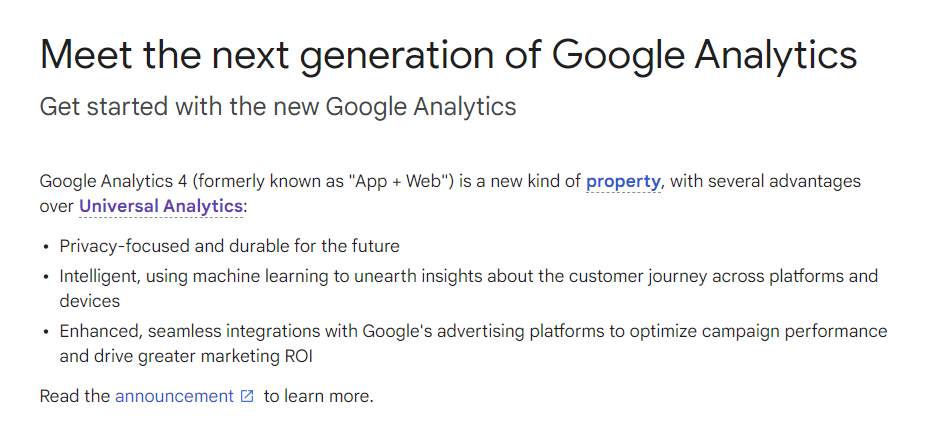Follow the 'property' glossary link
The image size is (932, 446).
tap(623, 181)
